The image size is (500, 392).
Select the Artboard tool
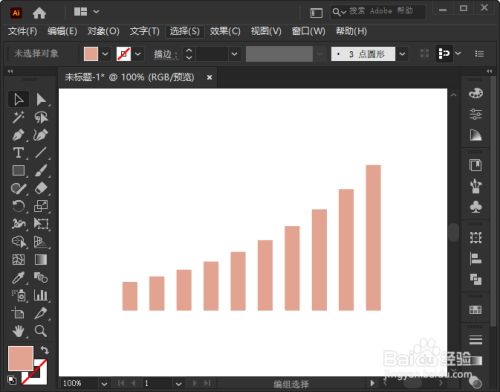[18, 313]
